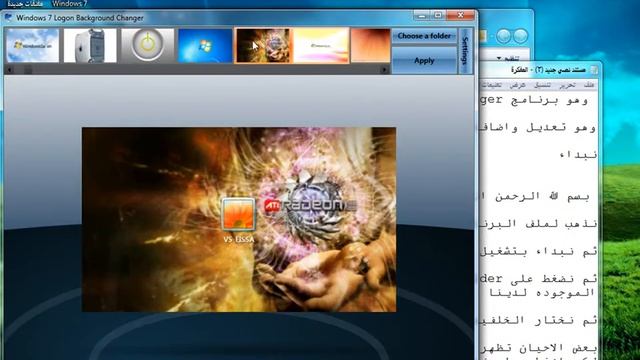The height and width of the screenshot is (360, 640).
Task: Click Explorer window forward navigation button
Action: tap(503, 36)
